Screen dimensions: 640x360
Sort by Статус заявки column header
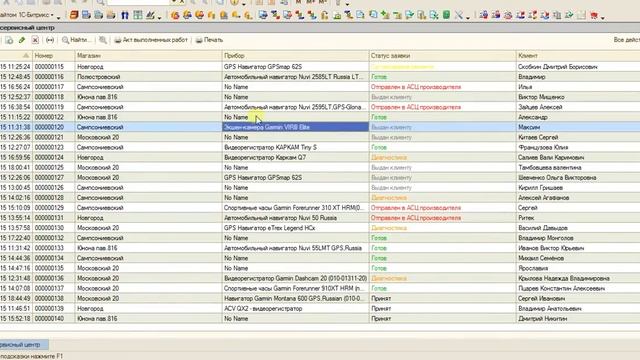(442, 56)
